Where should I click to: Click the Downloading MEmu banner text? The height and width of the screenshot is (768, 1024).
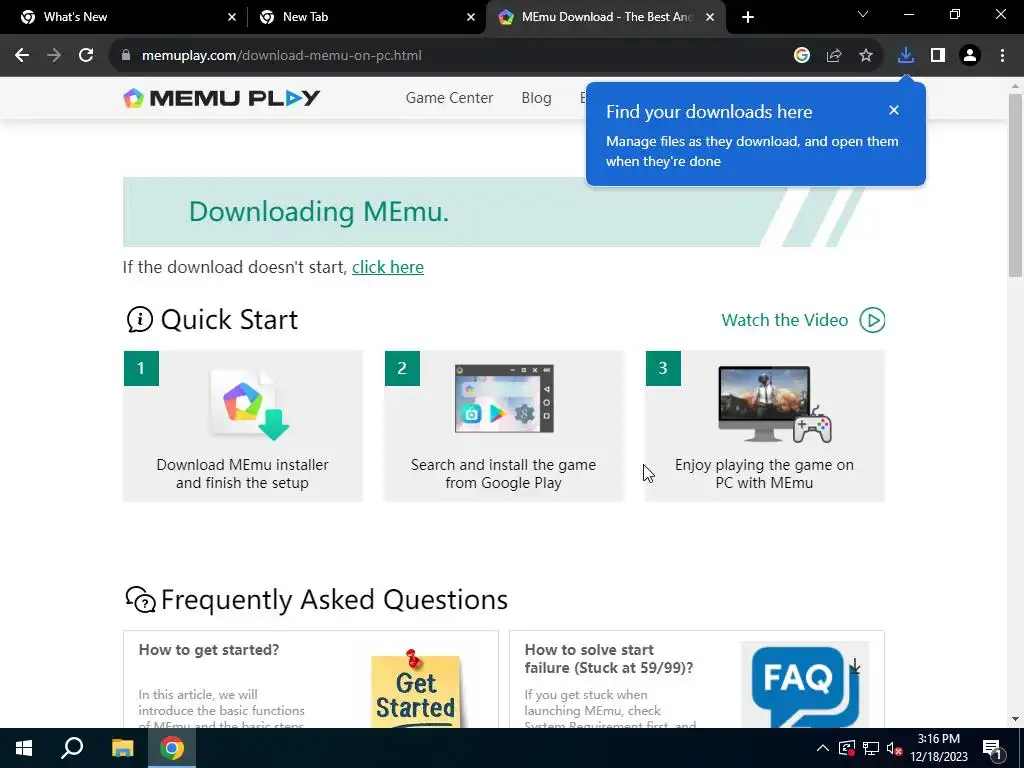tap(319, 212)
